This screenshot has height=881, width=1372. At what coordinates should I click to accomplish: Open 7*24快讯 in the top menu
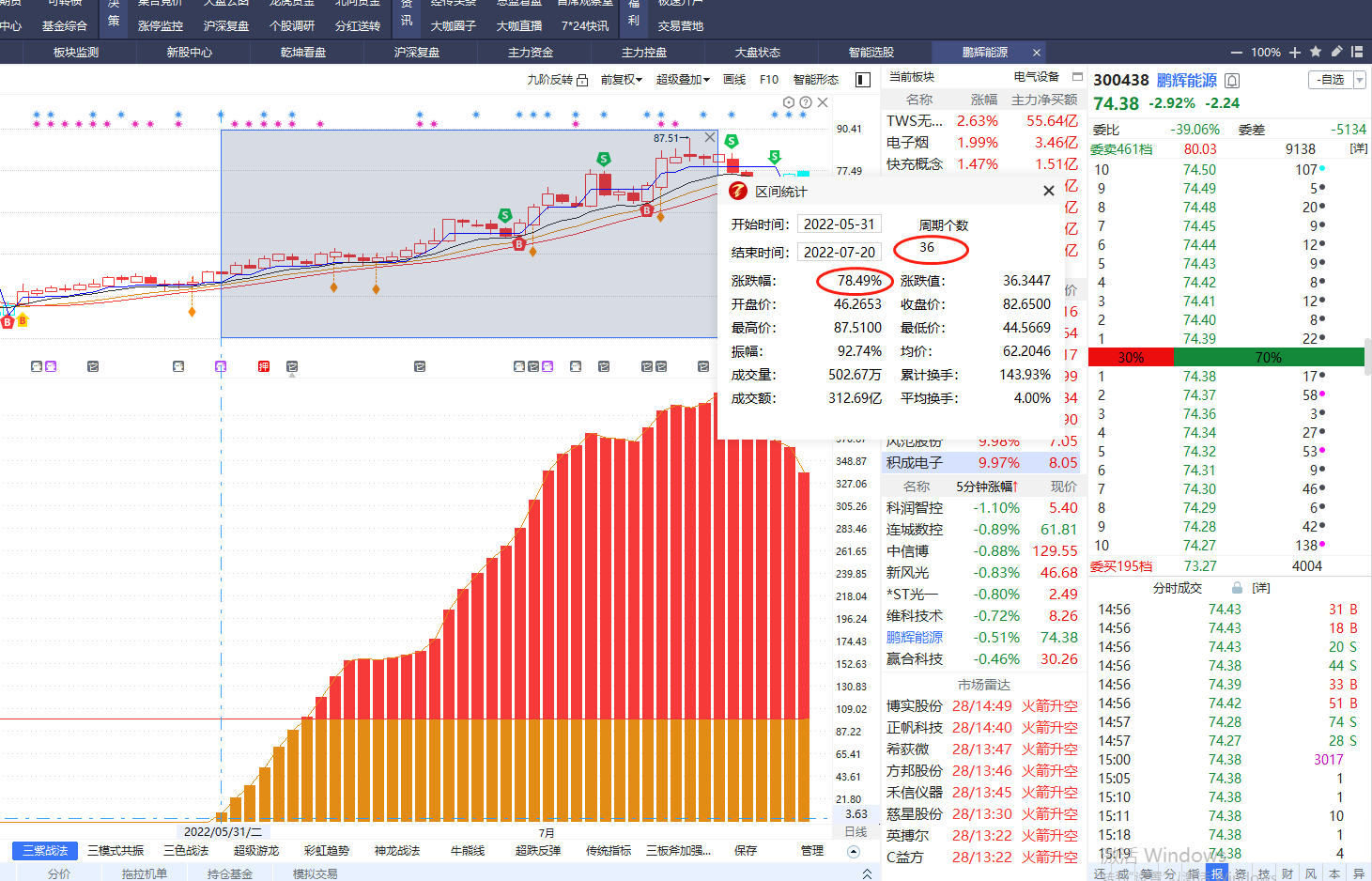coord(585,26)
